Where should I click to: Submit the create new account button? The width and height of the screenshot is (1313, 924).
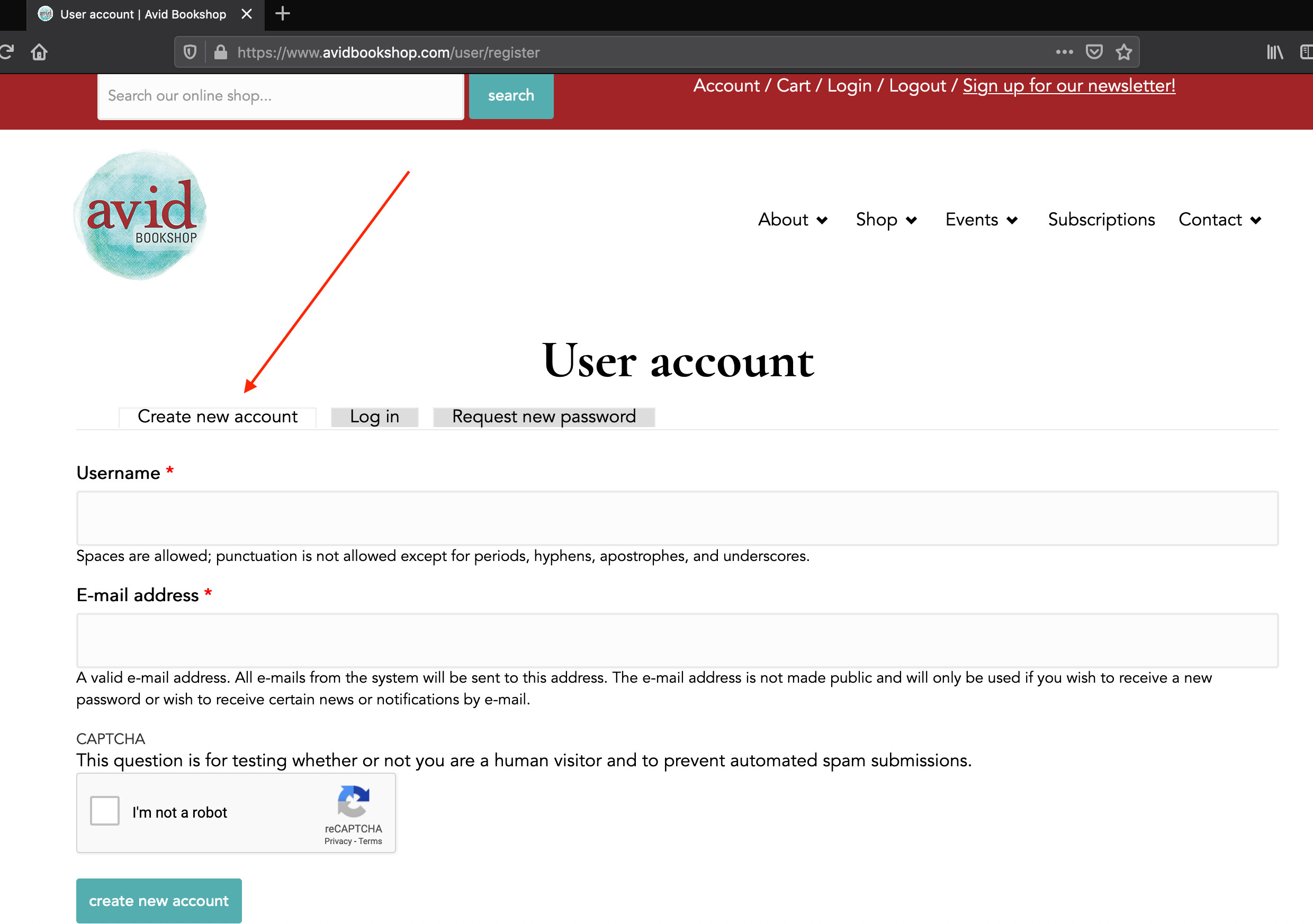[x=159, y=900]
